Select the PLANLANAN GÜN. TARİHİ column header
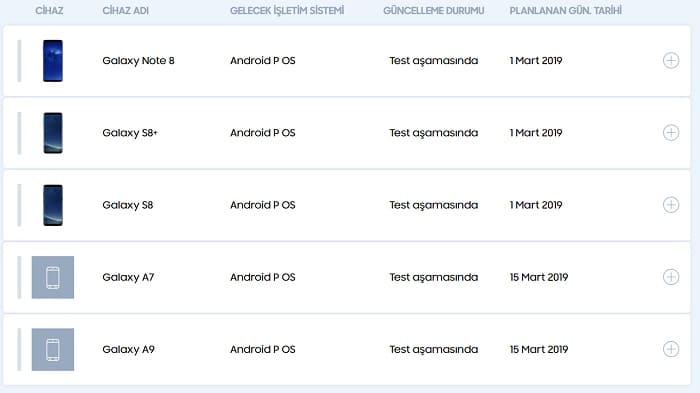This screenshot has height=393, width=700. (566, 11)
